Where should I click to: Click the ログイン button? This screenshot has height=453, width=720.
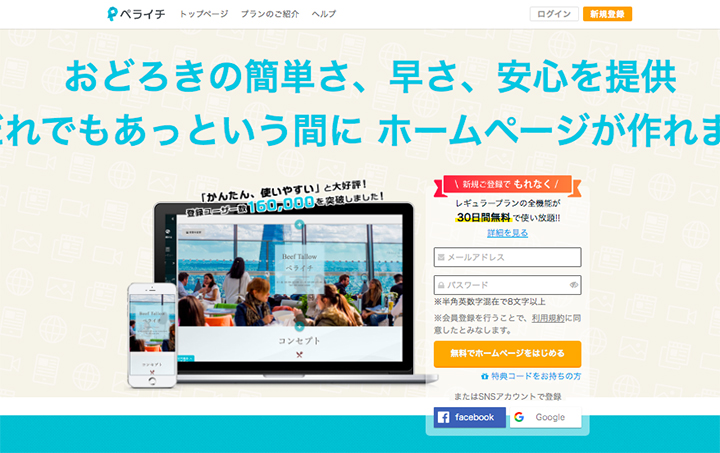click(x=554, y=14)
